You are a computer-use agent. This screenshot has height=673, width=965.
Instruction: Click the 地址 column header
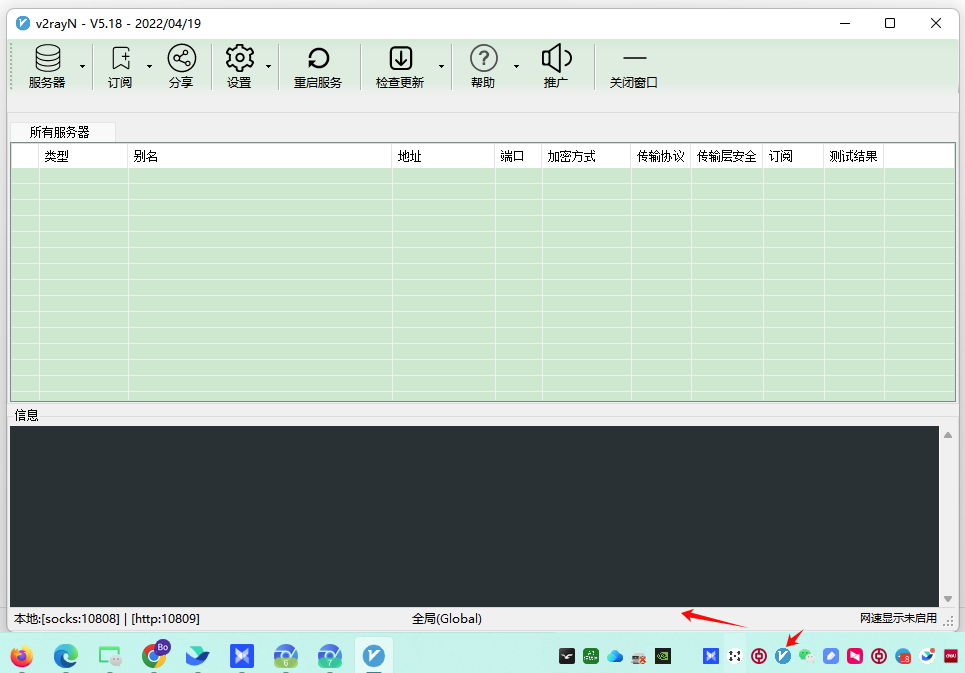pos(443,156)
